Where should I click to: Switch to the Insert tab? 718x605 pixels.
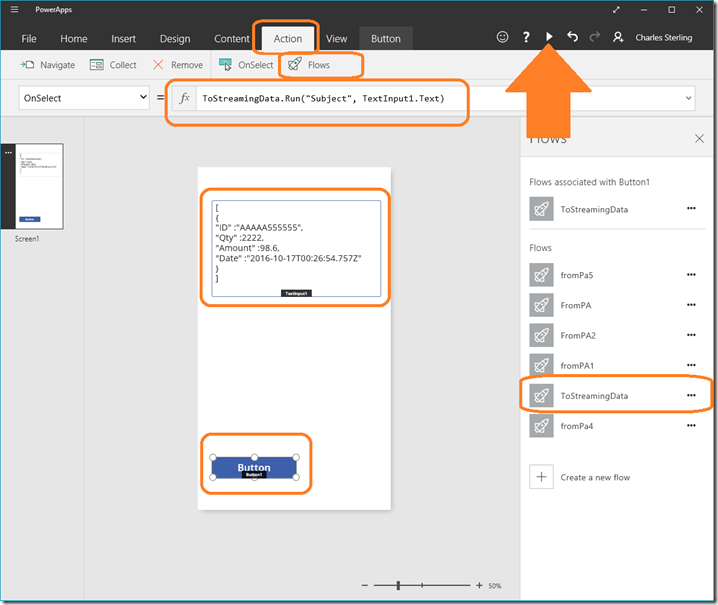coord(124,39)
